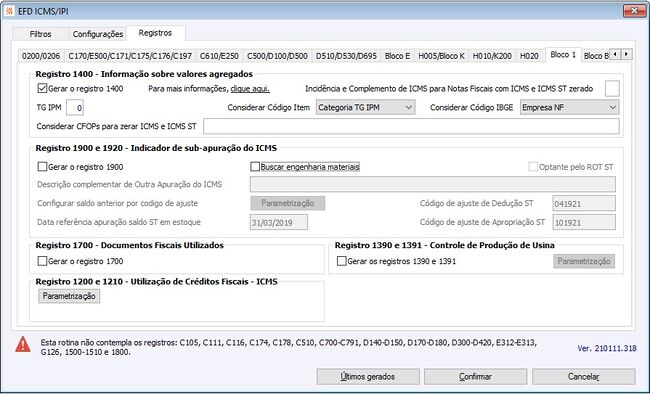This screenshot has height=394, width=650.
Task: Open the H010/K200 tab
Action: tap(492, 56)
